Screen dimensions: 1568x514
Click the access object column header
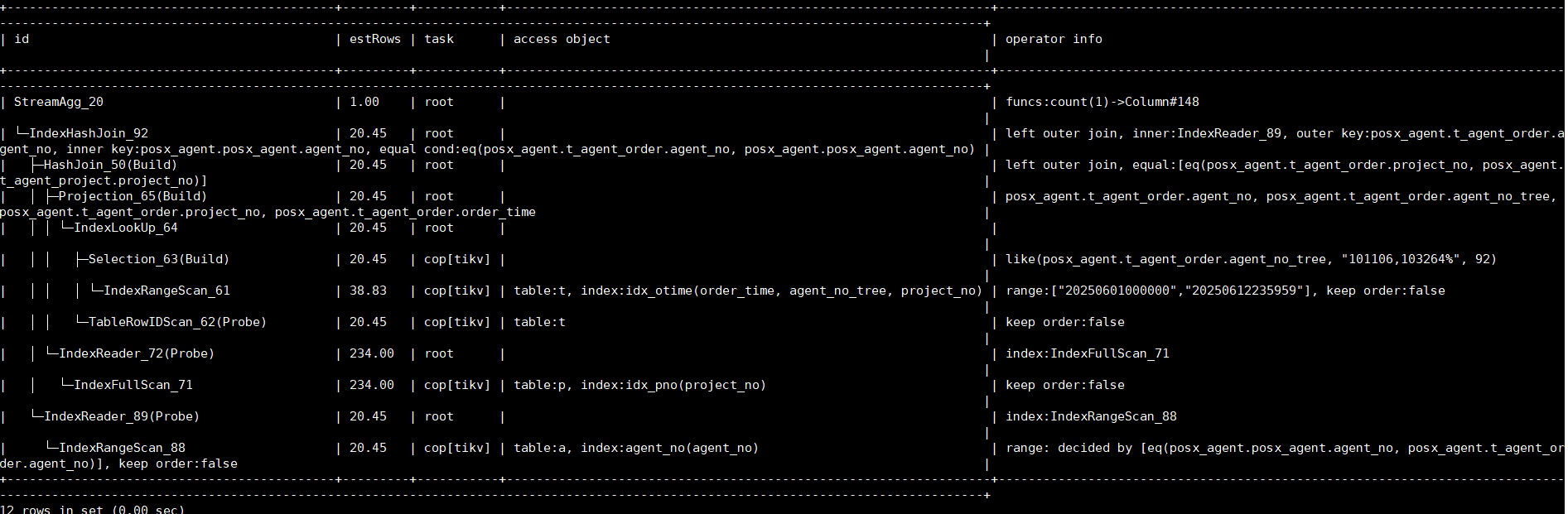pos(562,39)
